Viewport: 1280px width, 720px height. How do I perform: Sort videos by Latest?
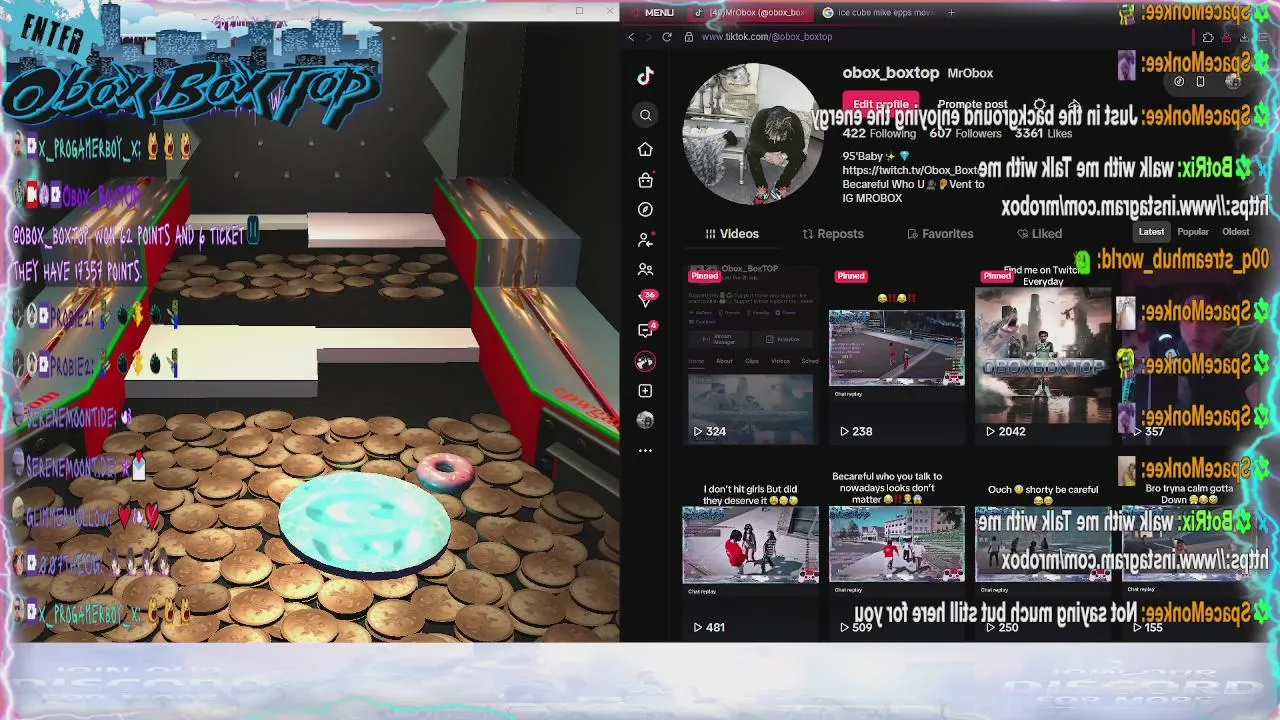(1151, 232)
